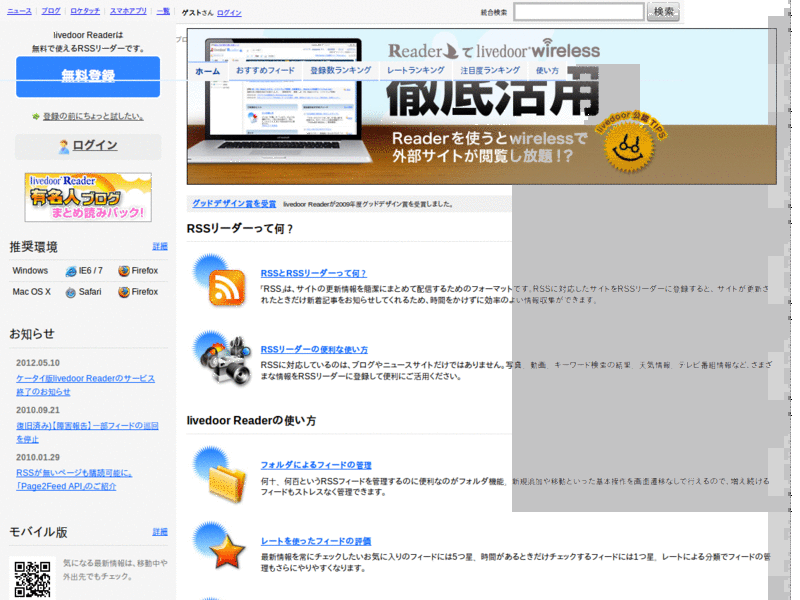800x600 pixels.
Task: Open the ホーム tab
Action: 207,71
